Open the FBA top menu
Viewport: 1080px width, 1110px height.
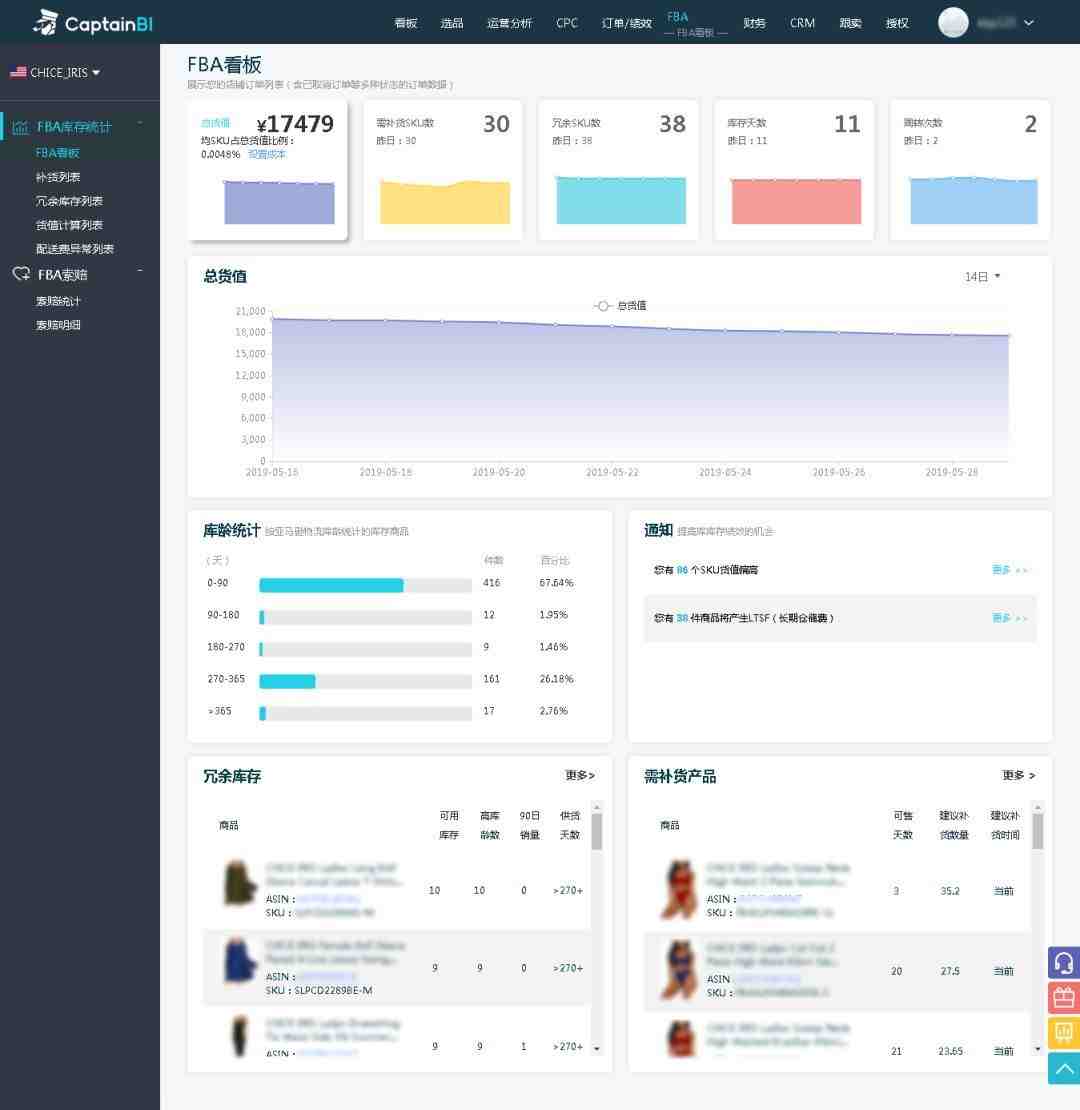[677, 16]
